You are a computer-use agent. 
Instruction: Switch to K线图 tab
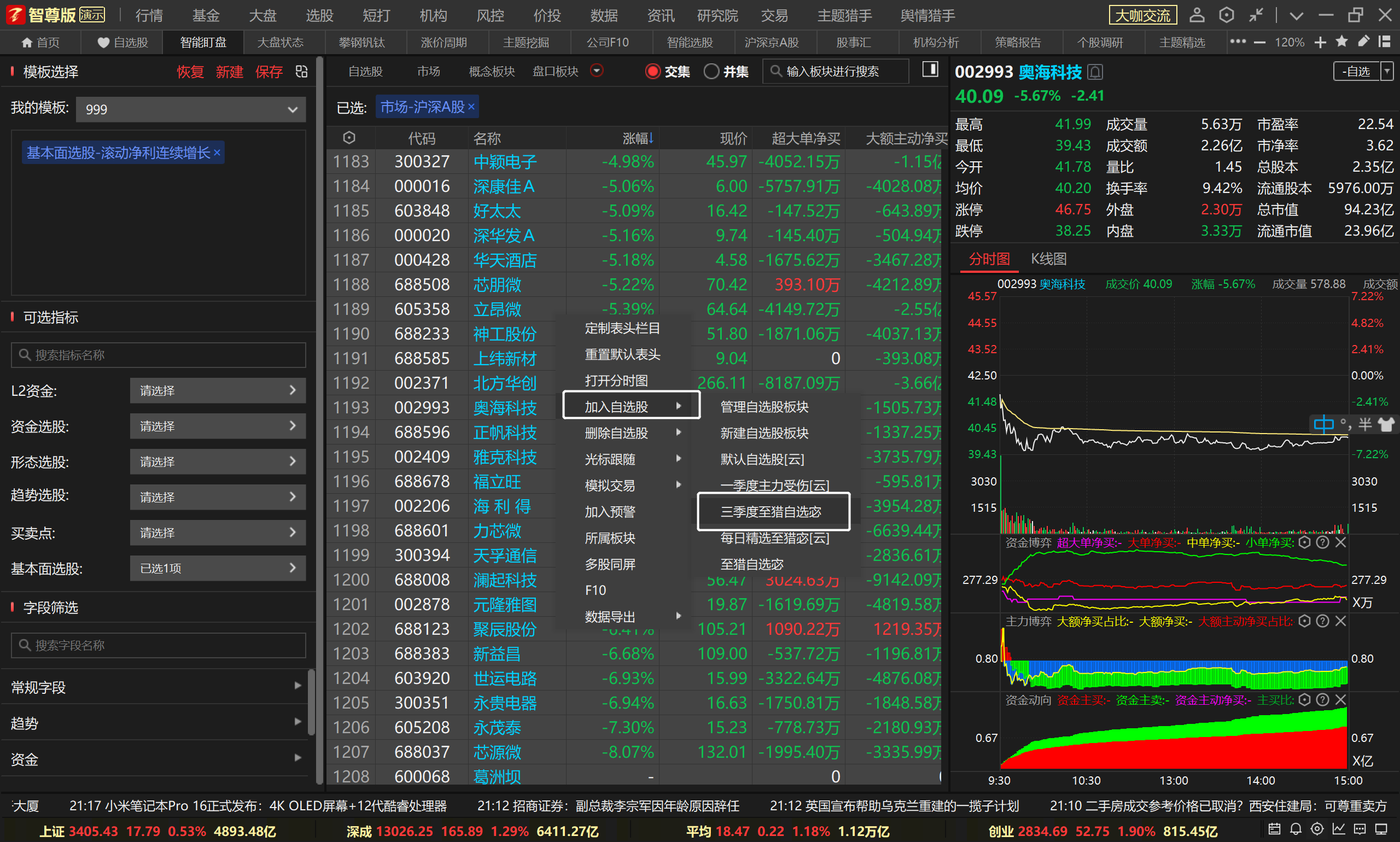(x=1048, y=259)
